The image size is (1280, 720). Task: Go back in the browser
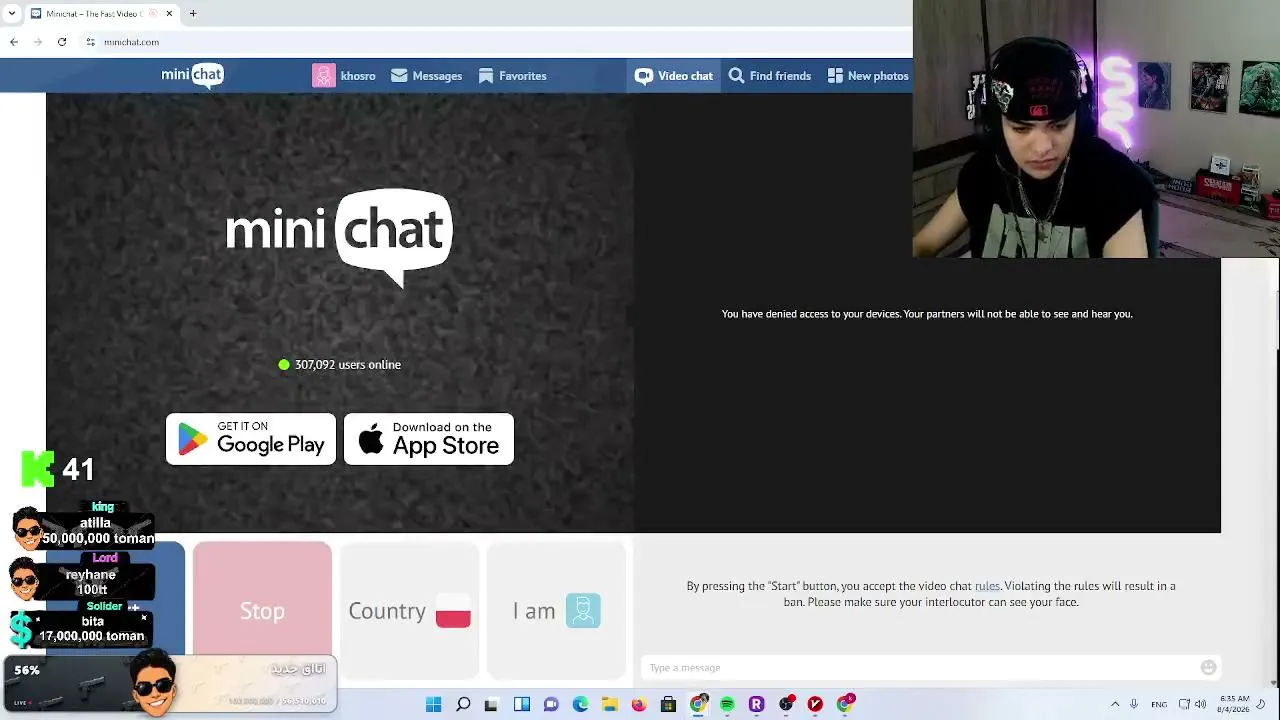(14, 42)
